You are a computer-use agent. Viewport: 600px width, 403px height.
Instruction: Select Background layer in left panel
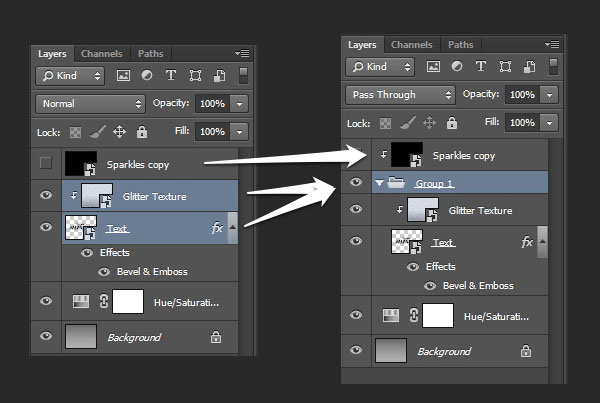(x=150, y=337)
